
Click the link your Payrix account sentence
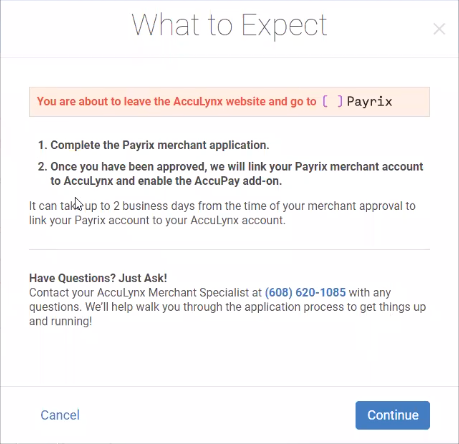coord(157,220)
